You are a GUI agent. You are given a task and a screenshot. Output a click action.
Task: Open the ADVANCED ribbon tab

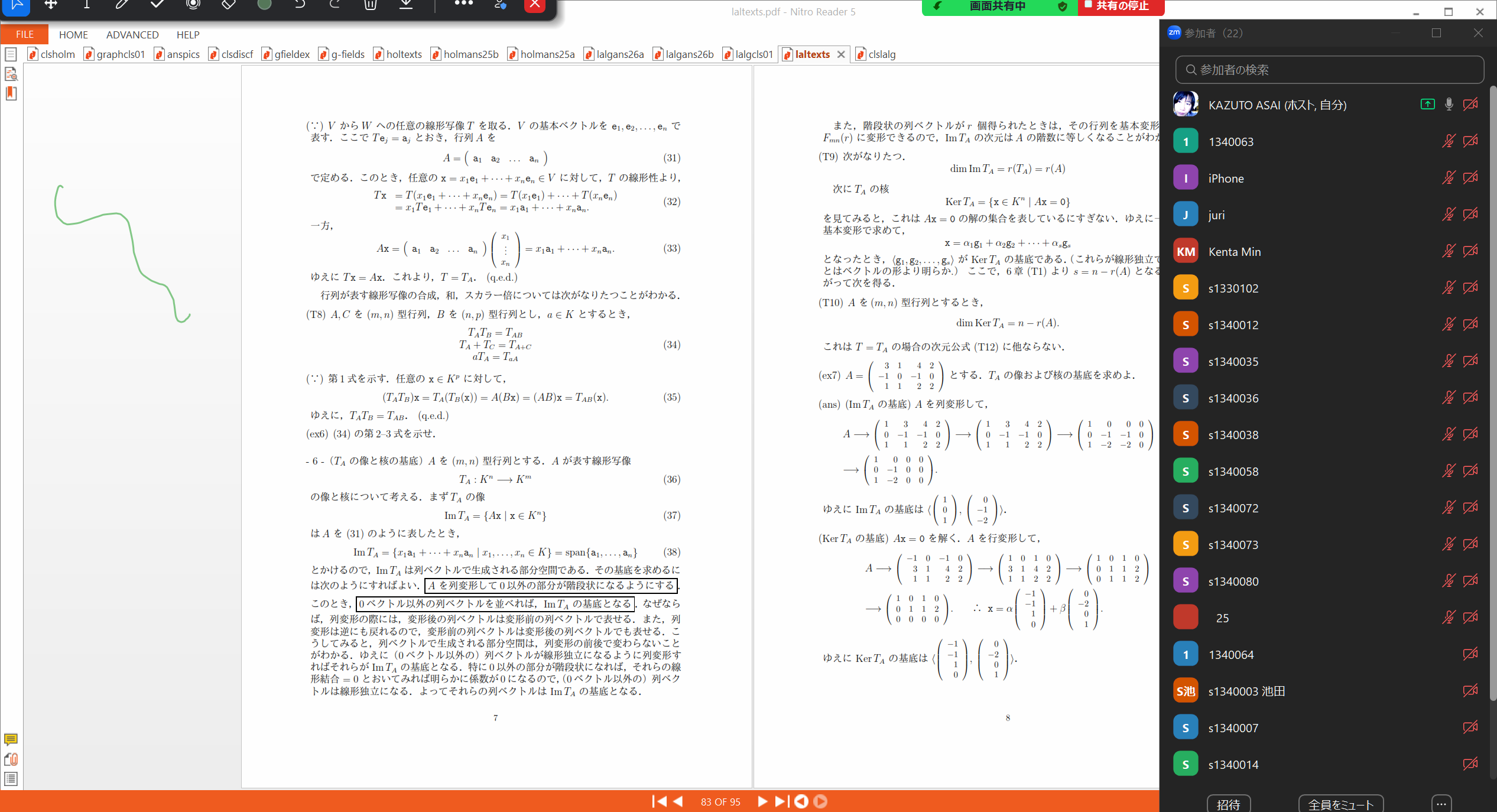(x=132, y=35)
